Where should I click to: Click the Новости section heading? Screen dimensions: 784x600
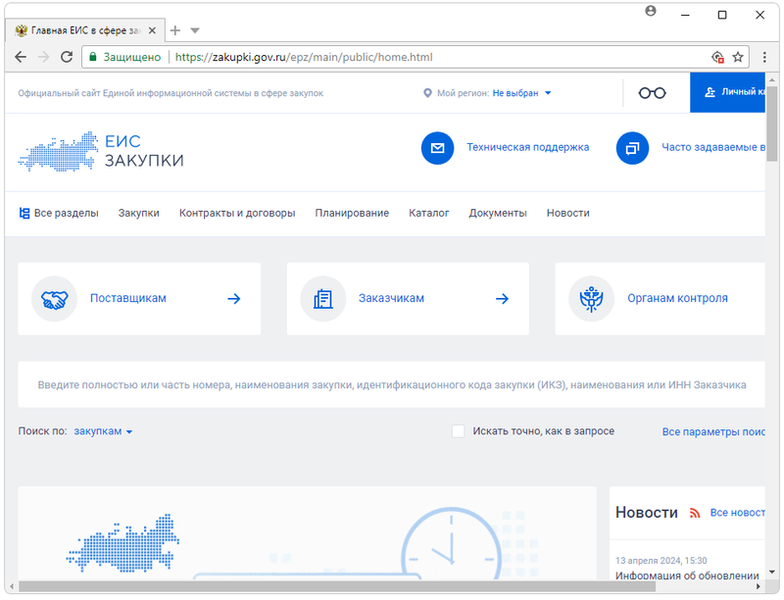click(646, 512)
